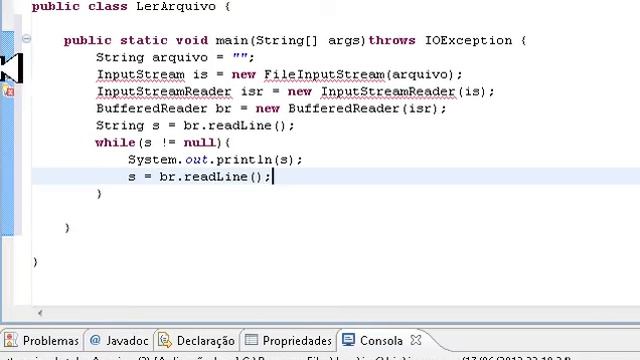Screen dimensions: 640x360
Task: Click the underlined FileInputStream text
Action: (324, 74)
